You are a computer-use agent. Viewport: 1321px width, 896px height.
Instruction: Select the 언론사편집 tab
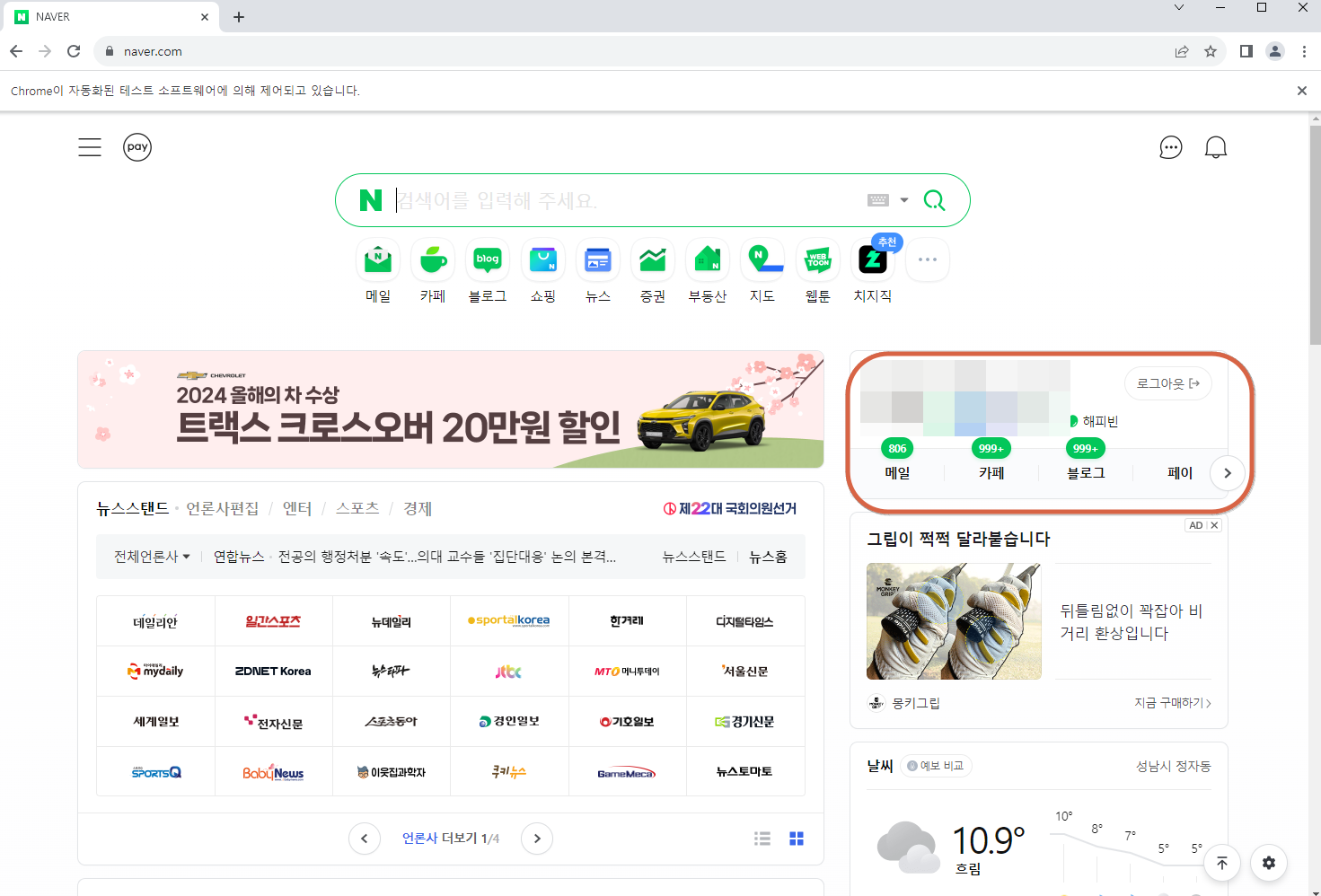coord(223,508)
